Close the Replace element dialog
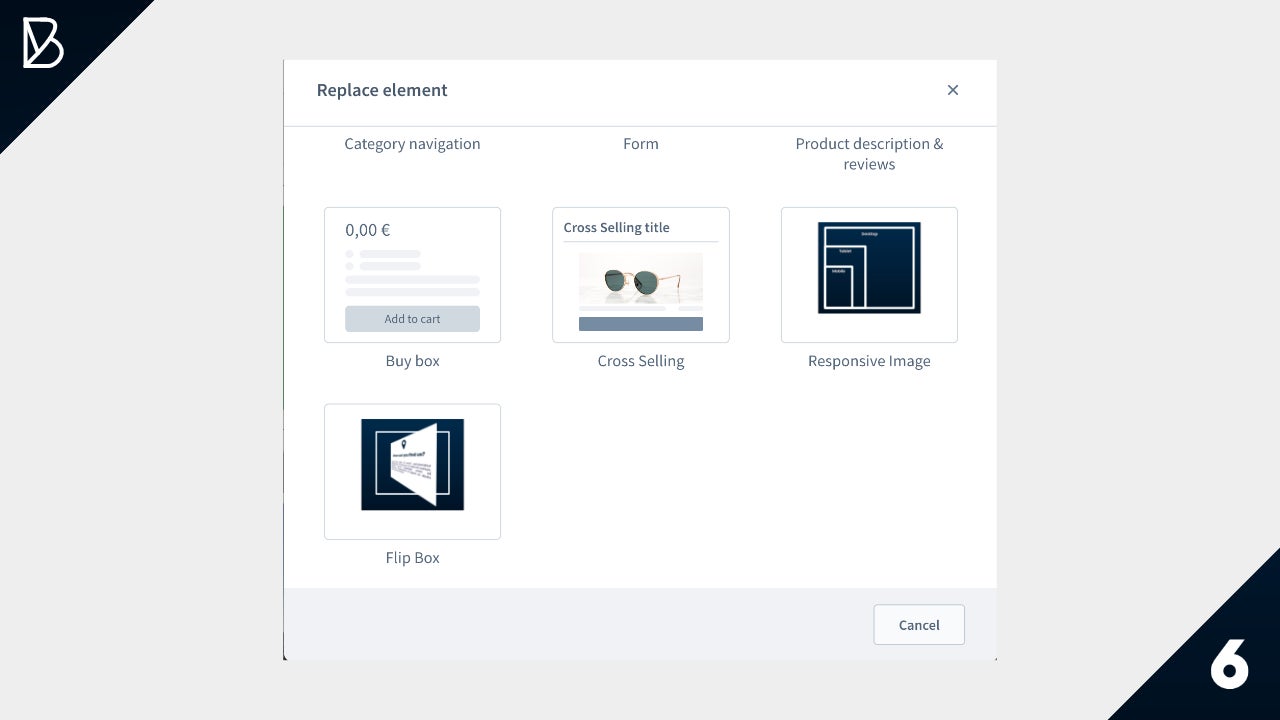Viewport: 1280px width, 720px height. pyautogui.click(x=952, y=90)
